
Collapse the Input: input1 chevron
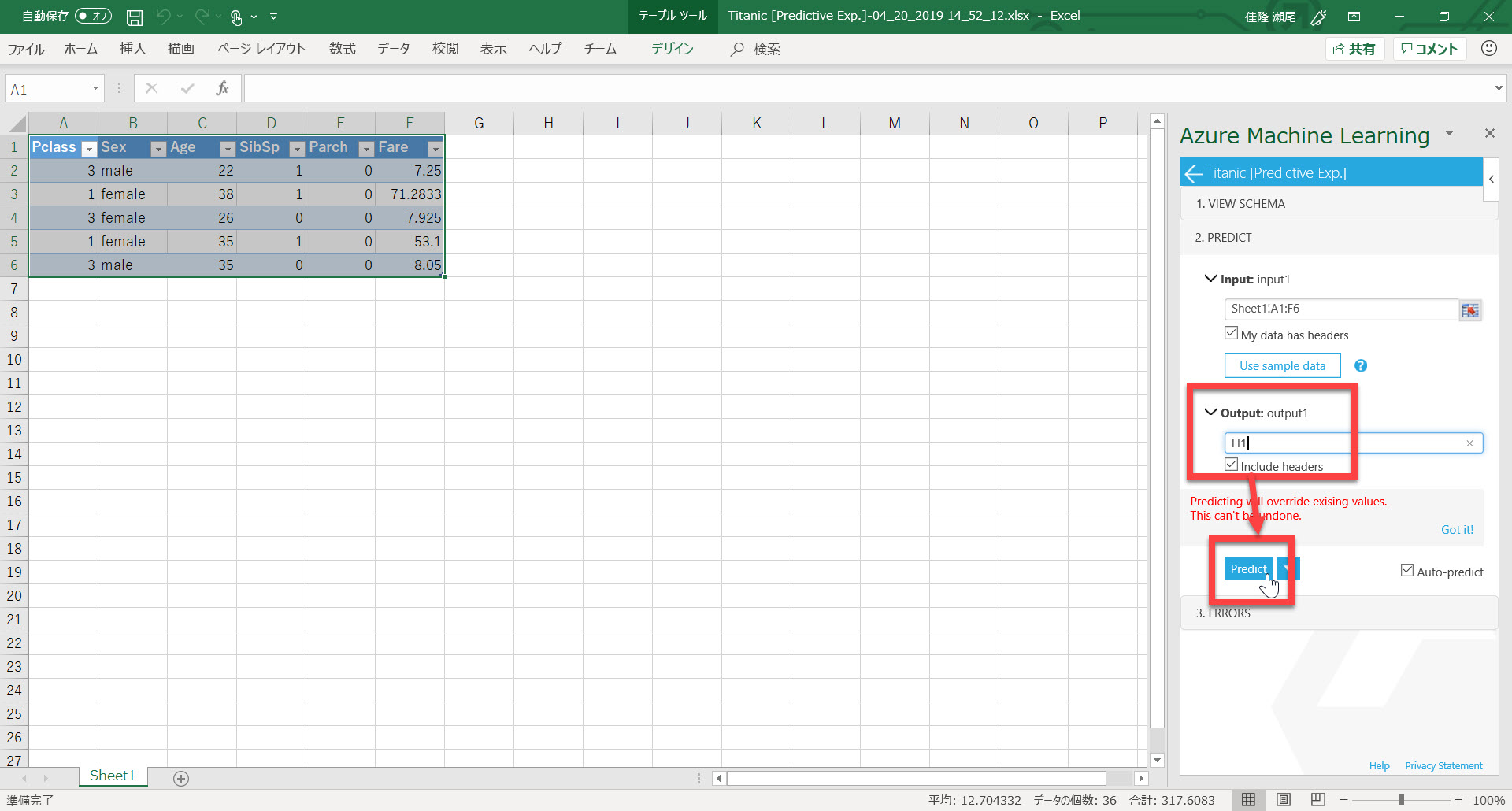click(1210, 279)
